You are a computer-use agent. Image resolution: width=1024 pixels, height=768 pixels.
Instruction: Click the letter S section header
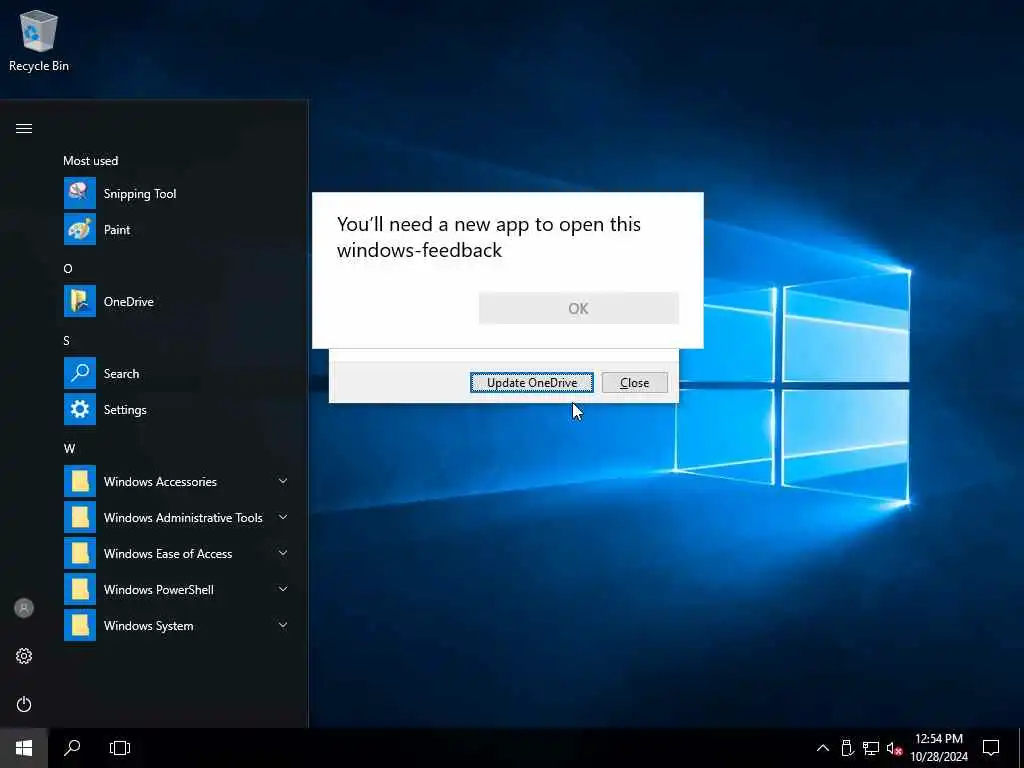[x=67, y=340]
